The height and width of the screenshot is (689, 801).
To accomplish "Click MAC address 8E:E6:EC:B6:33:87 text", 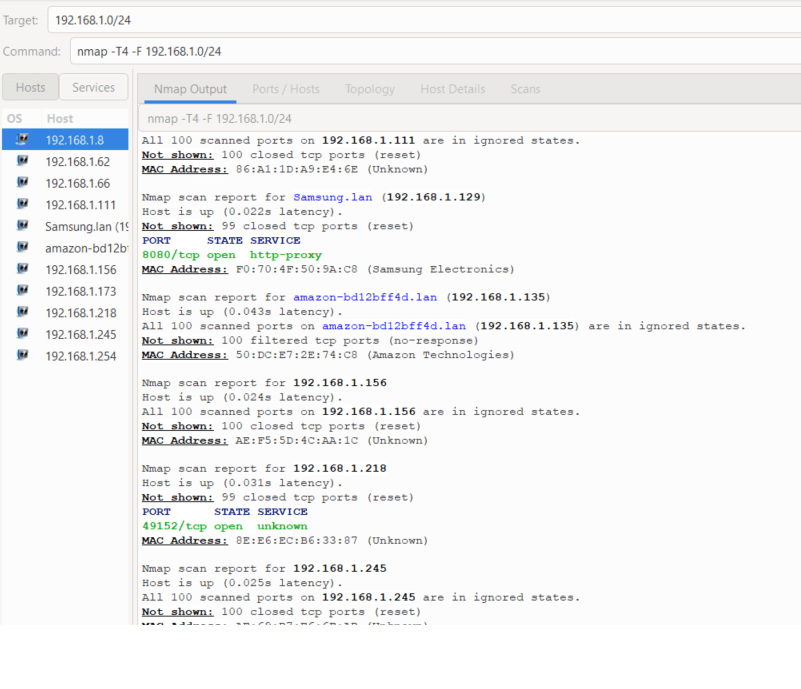I will tap(296, 540).
